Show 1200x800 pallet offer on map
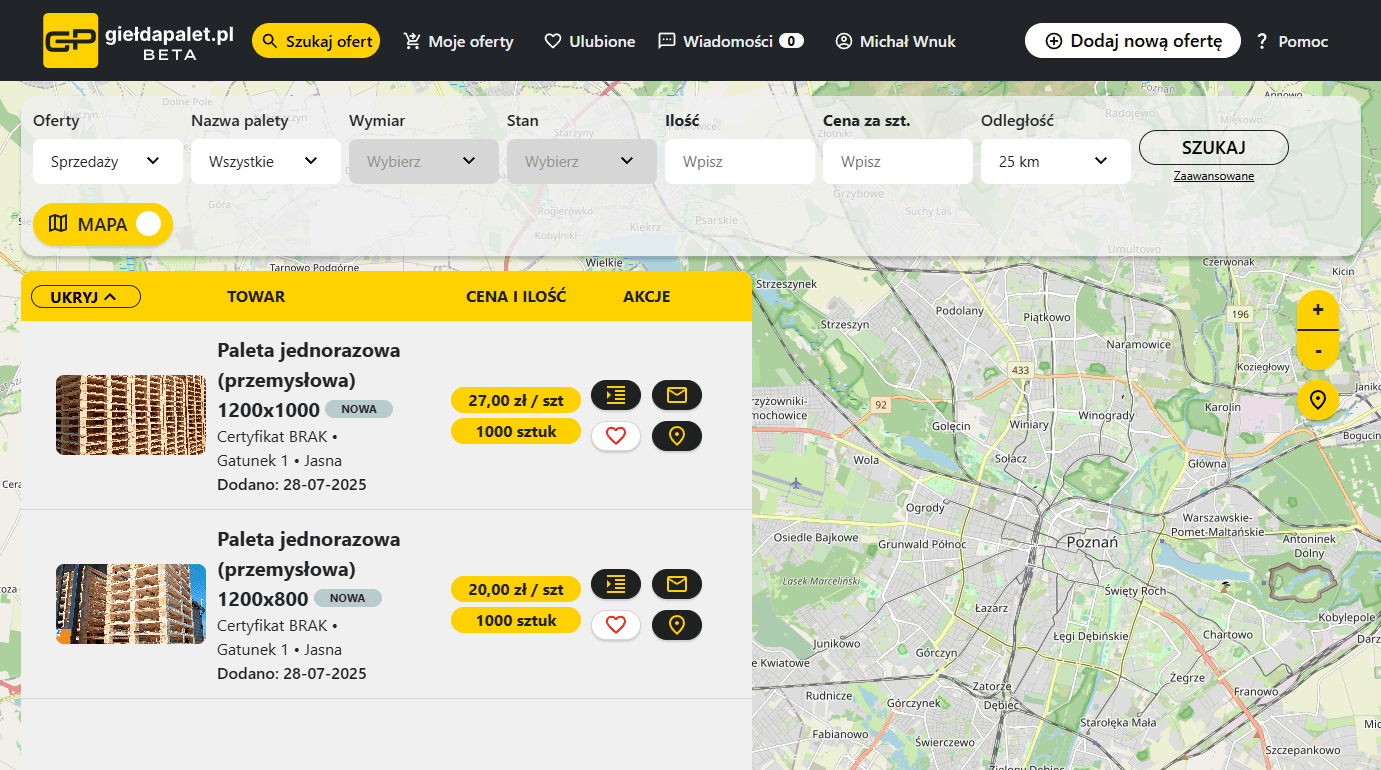 (677, 625)
